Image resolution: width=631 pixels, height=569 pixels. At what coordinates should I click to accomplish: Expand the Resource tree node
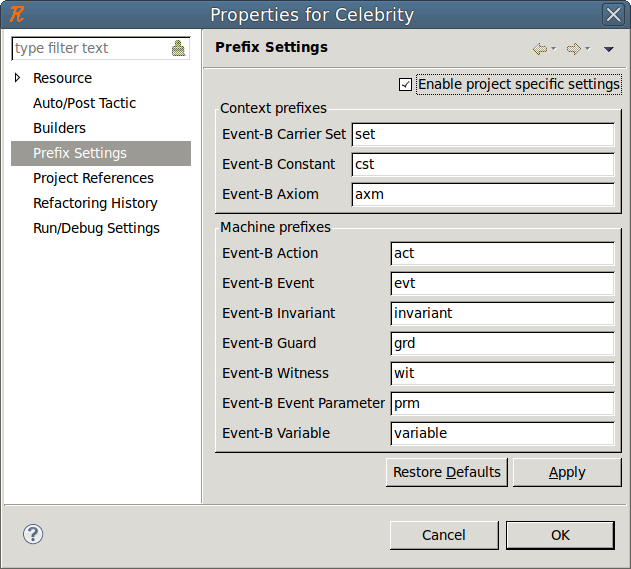pyautogui.click(x=17, y=78)
